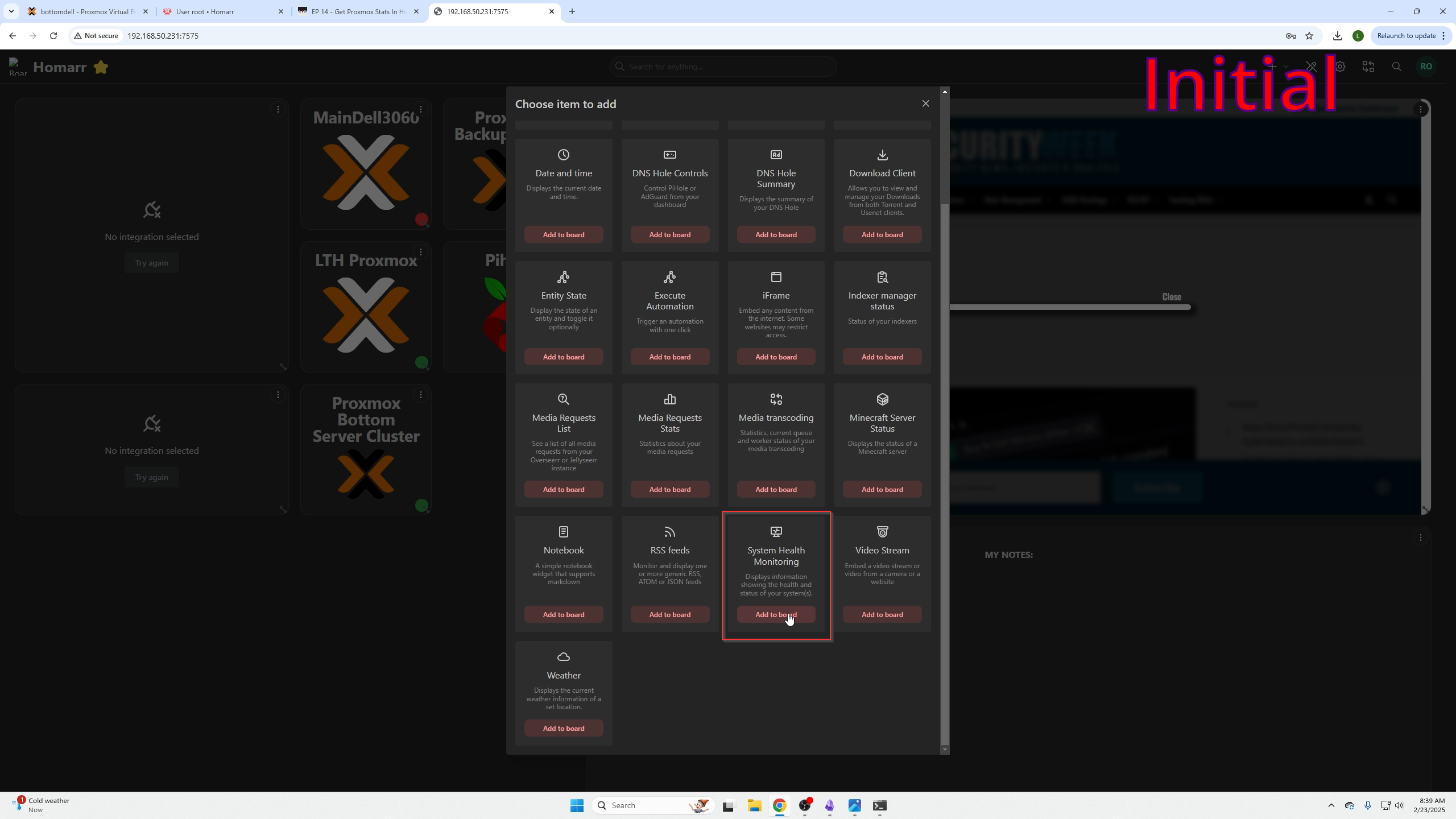Click the Indexer manager status icon
Screen dimensions: 1456x819
882,277
